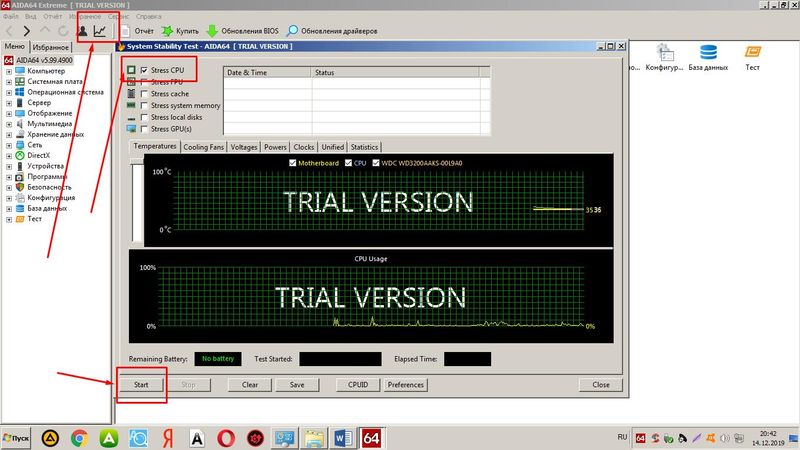Switch to the Statistics tab
Screen dimensions: 800x450
tap(364, 147)
